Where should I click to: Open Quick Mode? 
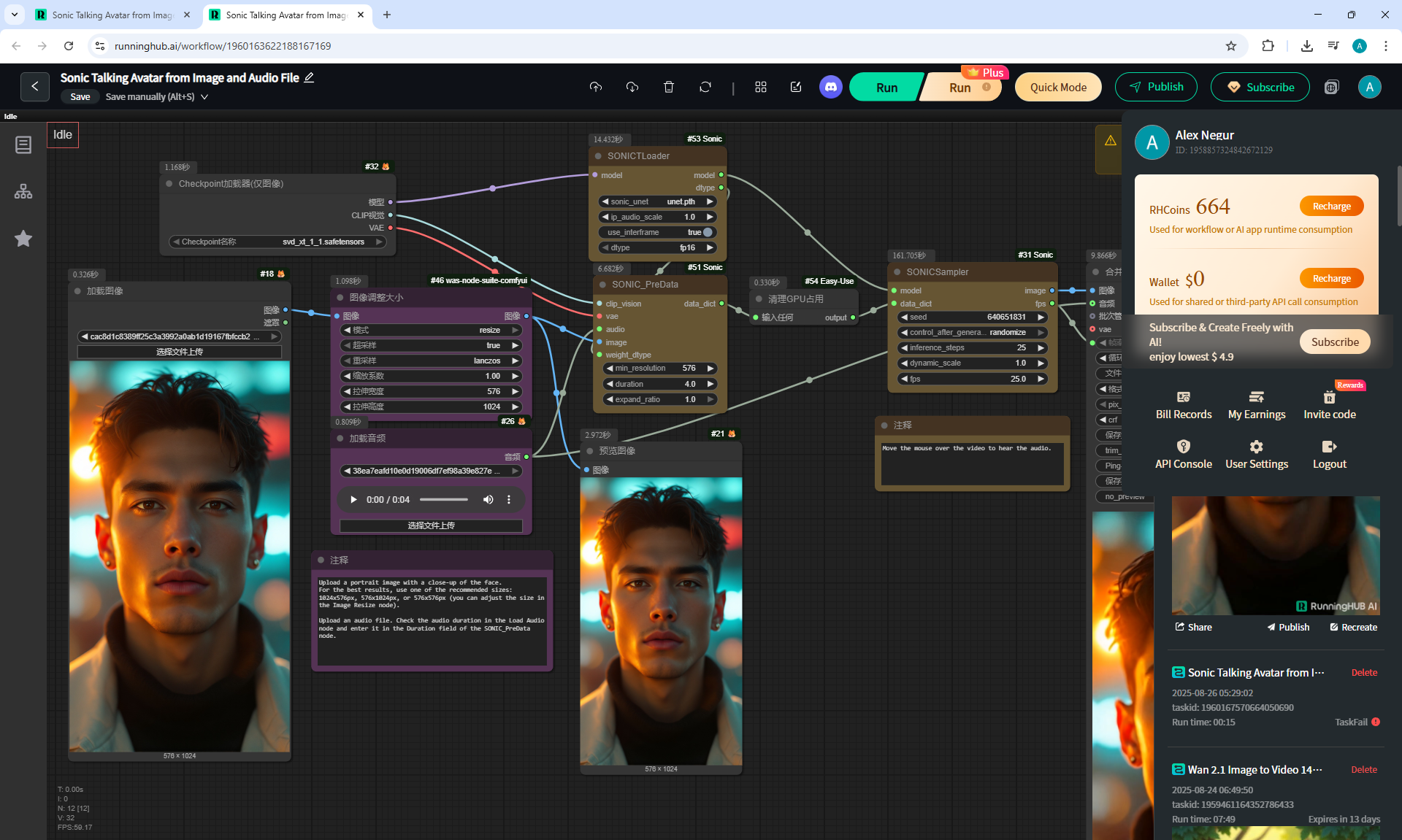click(x=1058, y=88)
